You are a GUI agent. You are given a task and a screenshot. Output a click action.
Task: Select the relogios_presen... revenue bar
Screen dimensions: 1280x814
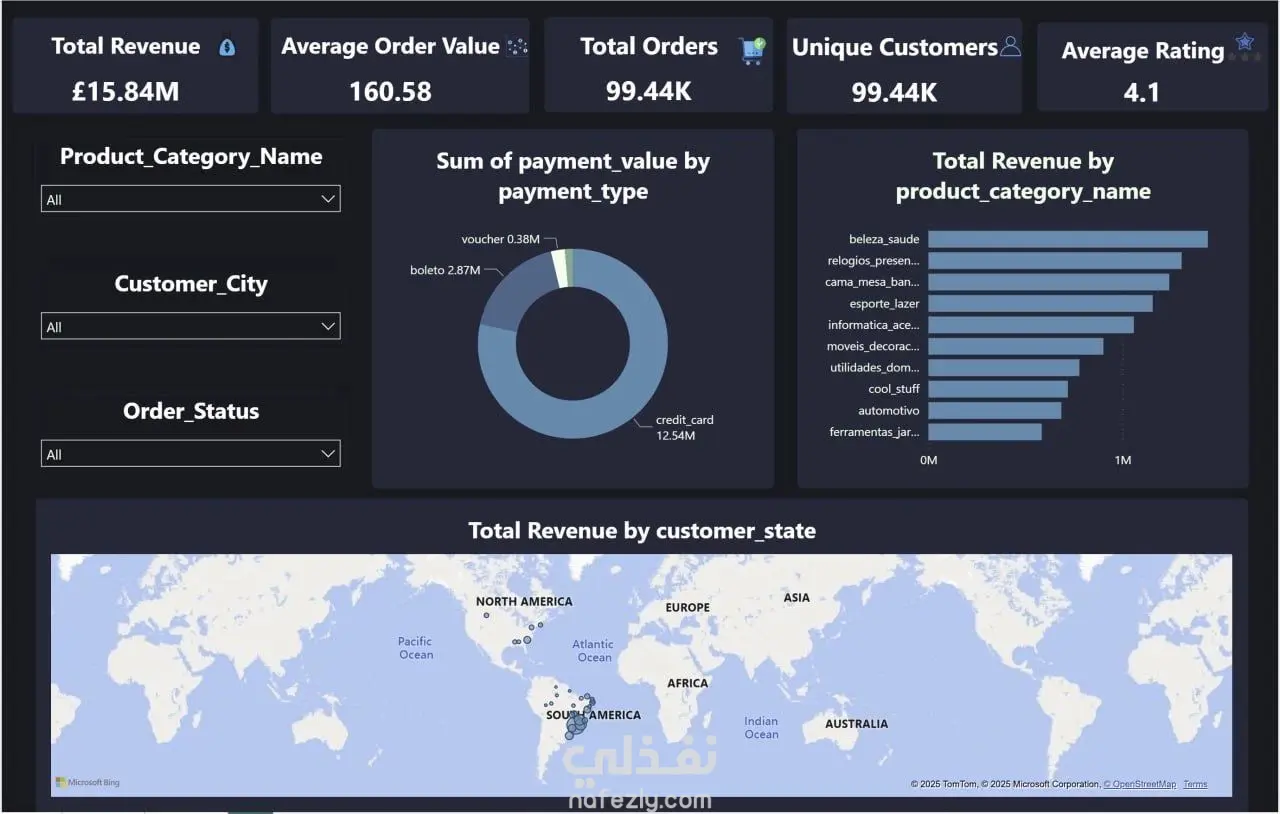click(x=1054, y=260)
